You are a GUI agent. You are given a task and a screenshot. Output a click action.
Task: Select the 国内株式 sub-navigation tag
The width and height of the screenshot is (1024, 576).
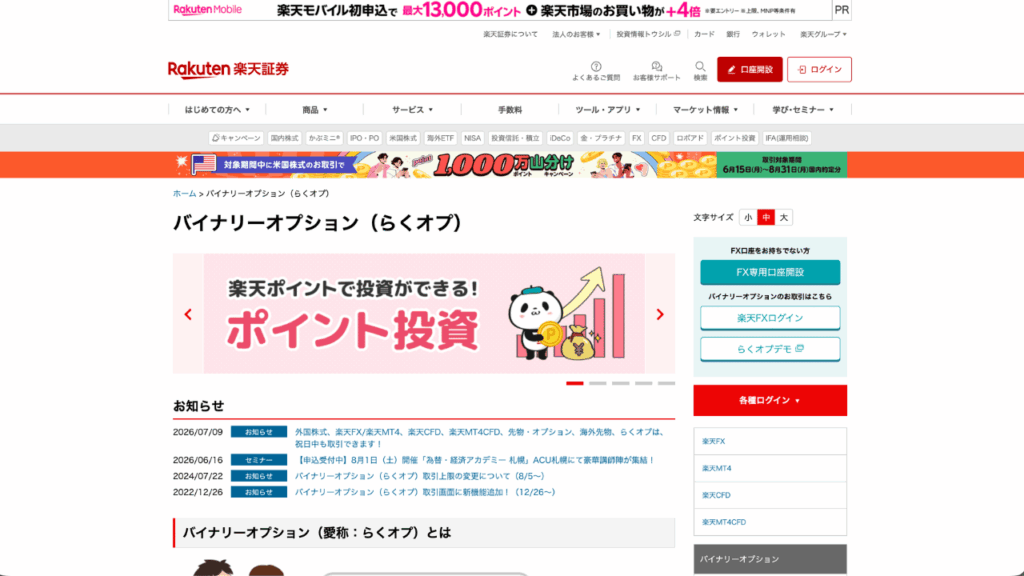point(284,138)
